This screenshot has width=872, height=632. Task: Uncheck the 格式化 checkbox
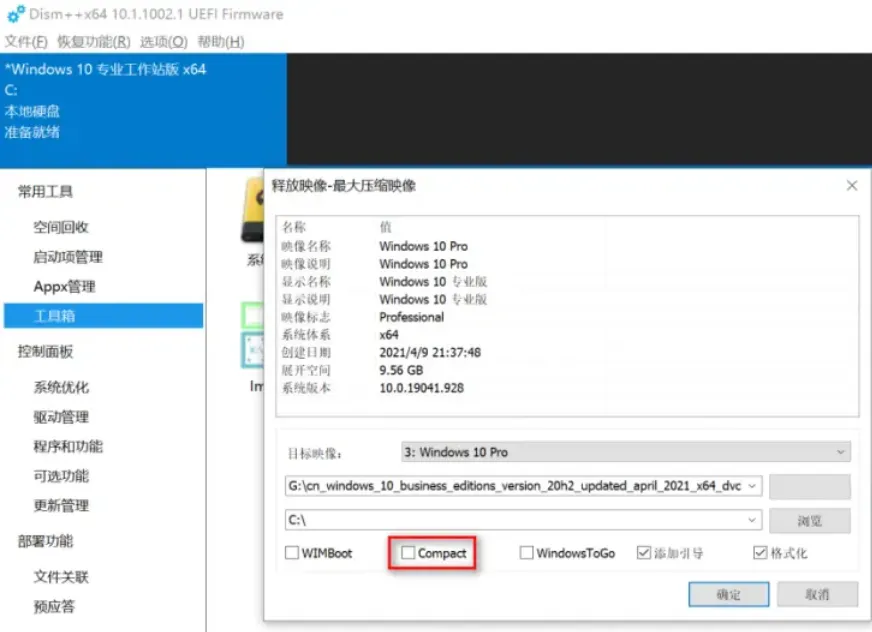(x=760, y=553)
